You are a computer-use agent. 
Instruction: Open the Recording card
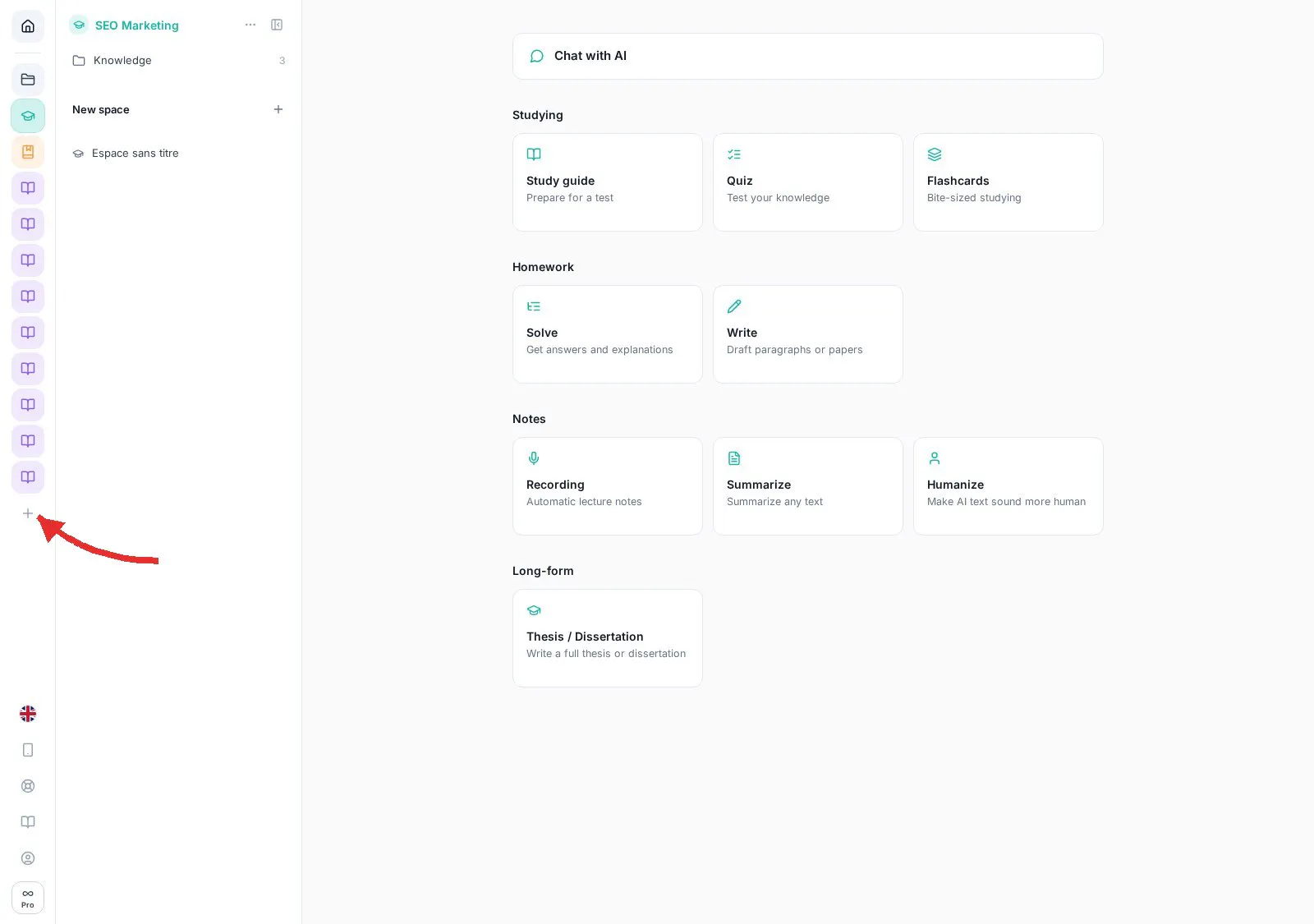pos(608,486)
